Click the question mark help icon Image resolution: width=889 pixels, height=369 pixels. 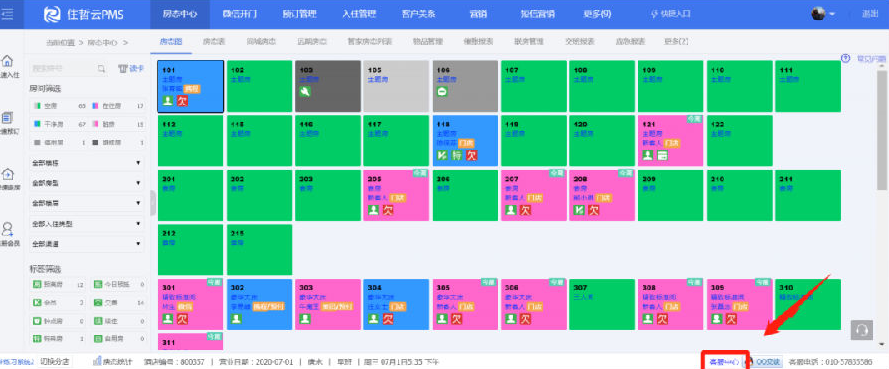845,58
